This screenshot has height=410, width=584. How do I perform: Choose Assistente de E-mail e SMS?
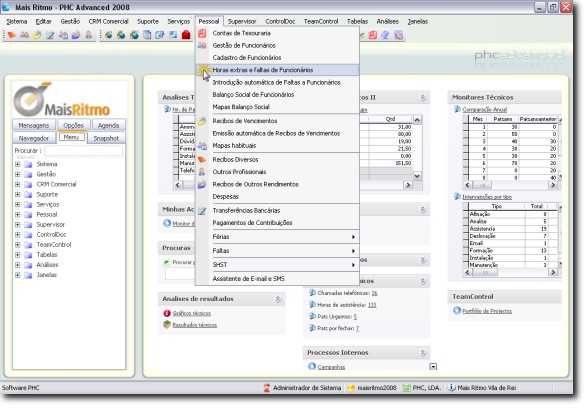point(277,279)
